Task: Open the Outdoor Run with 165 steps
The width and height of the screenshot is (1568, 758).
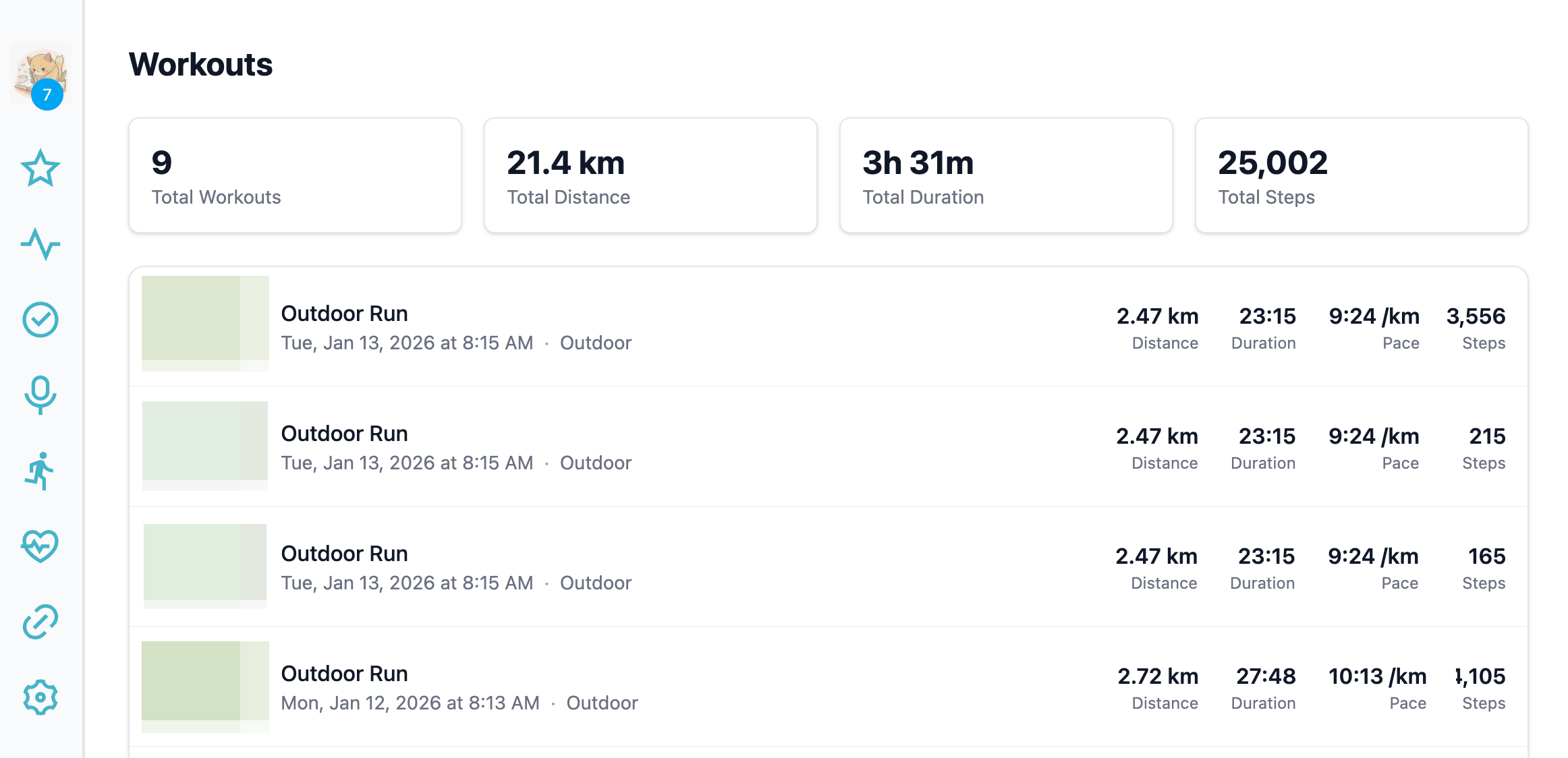Action: [x=344, y=554]
